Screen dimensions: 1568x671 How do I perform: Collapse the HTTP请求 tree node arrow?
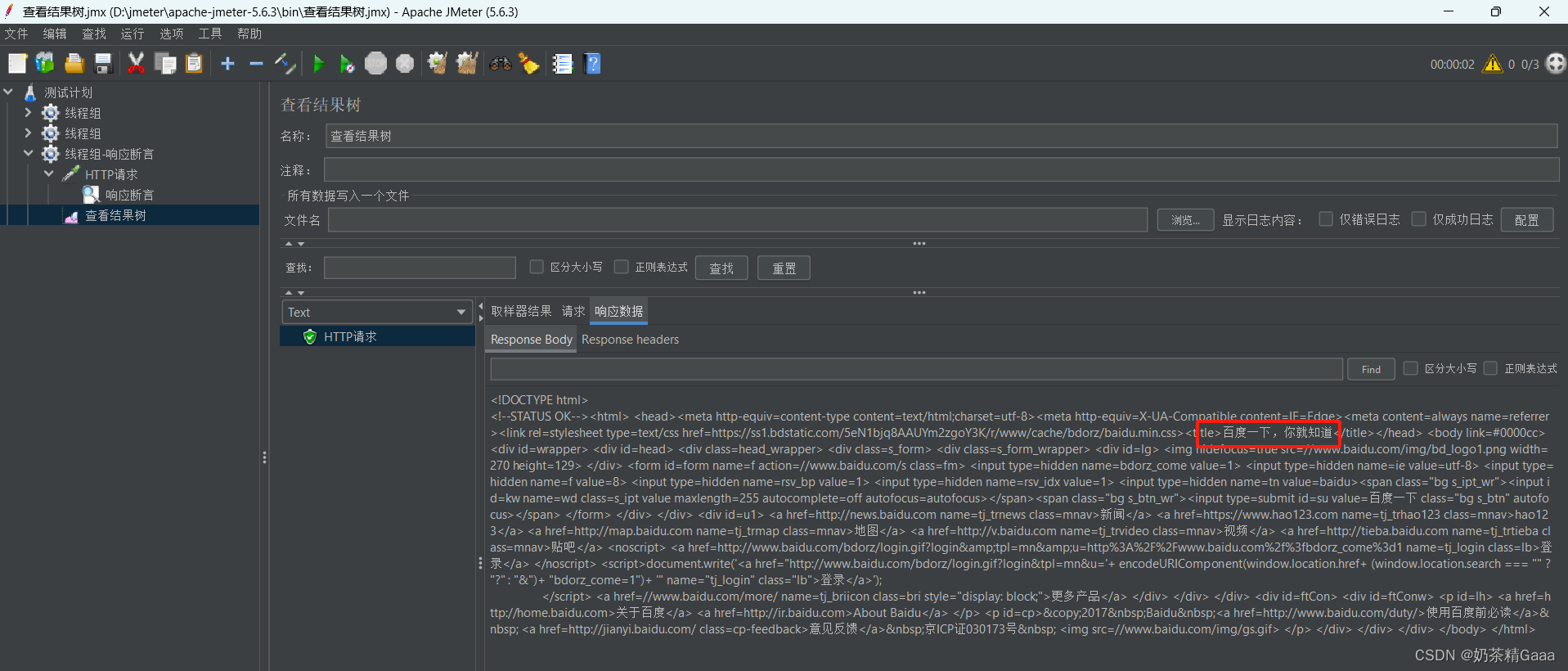(48, 174)
